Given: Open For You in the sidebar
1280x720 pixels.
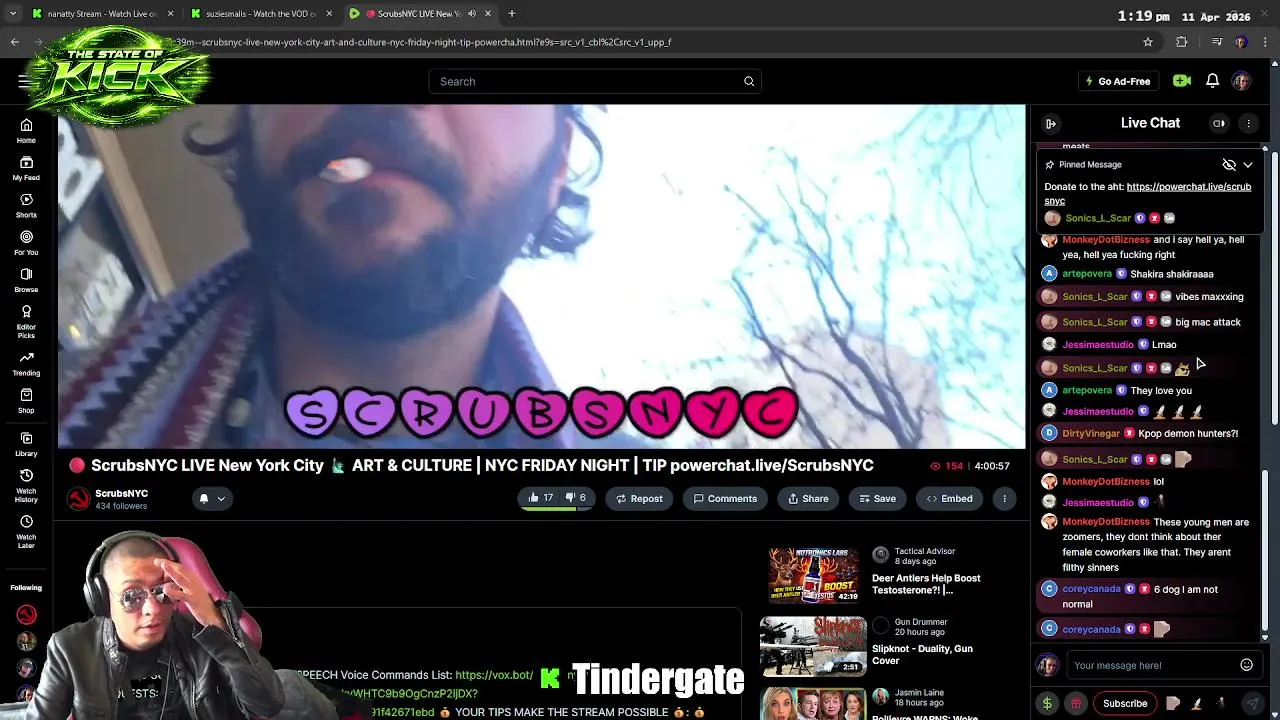Looking at the screenshot, I should tap(26, 242).
